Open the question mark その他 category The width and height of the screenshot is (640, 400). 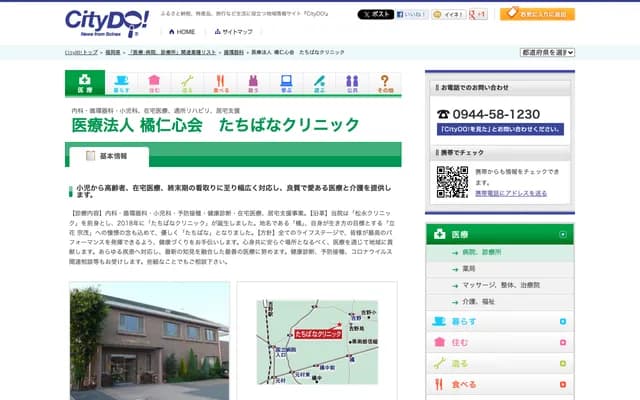(x=385, y=83)
